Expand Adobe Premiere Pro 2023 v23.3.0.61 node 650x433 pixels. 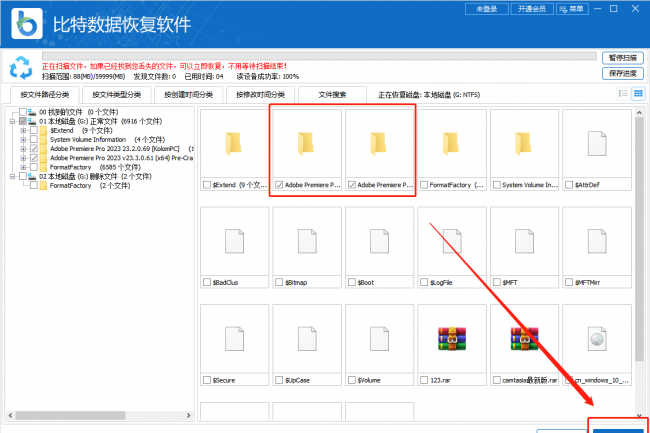click(24, 158)
